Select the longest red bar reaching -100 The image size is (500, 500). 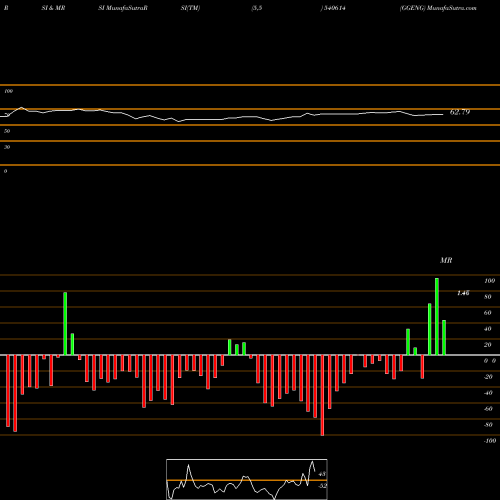(322, 395)
